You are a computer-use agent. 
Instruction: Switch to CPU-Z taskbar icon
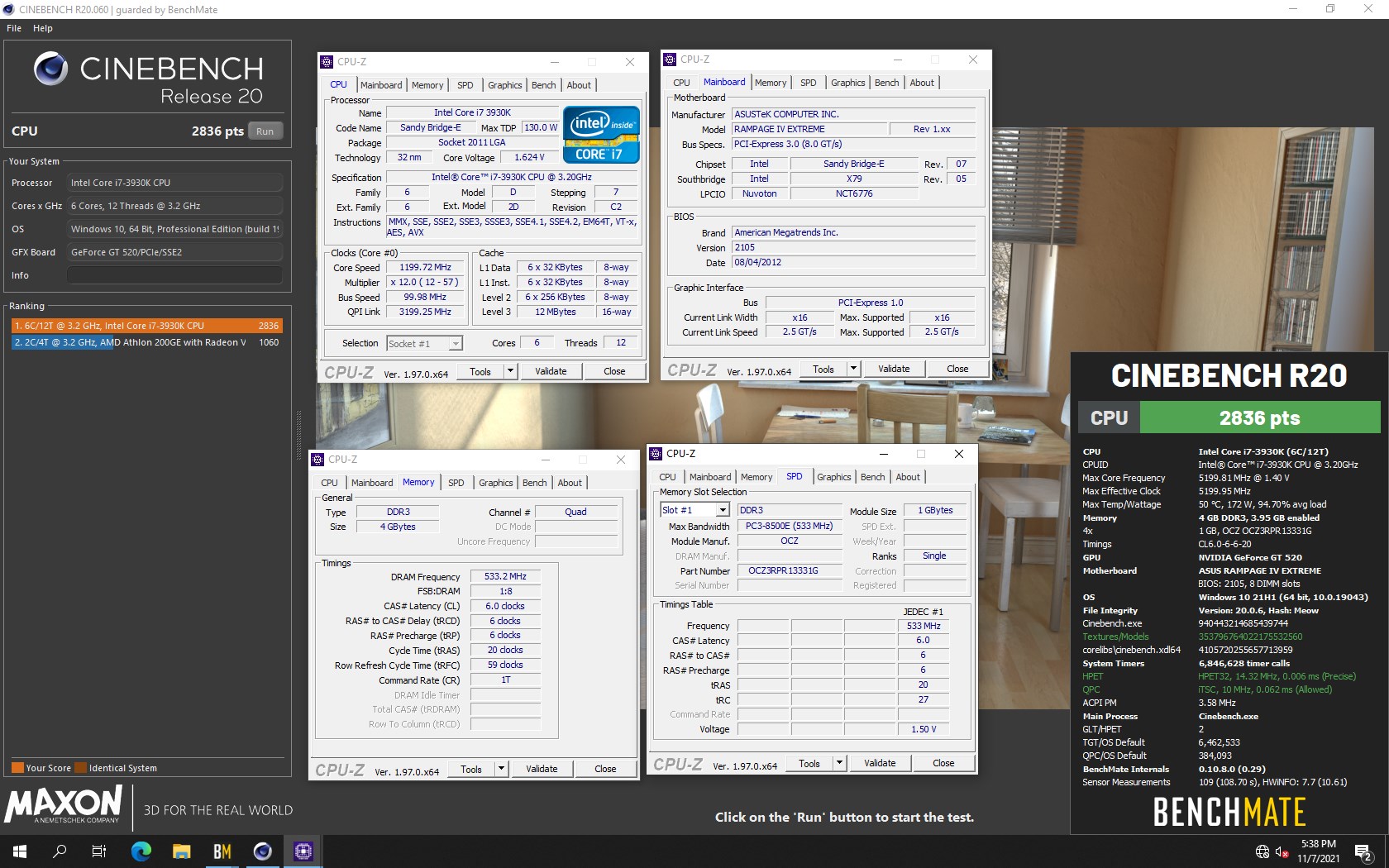(x=303, y=851)
